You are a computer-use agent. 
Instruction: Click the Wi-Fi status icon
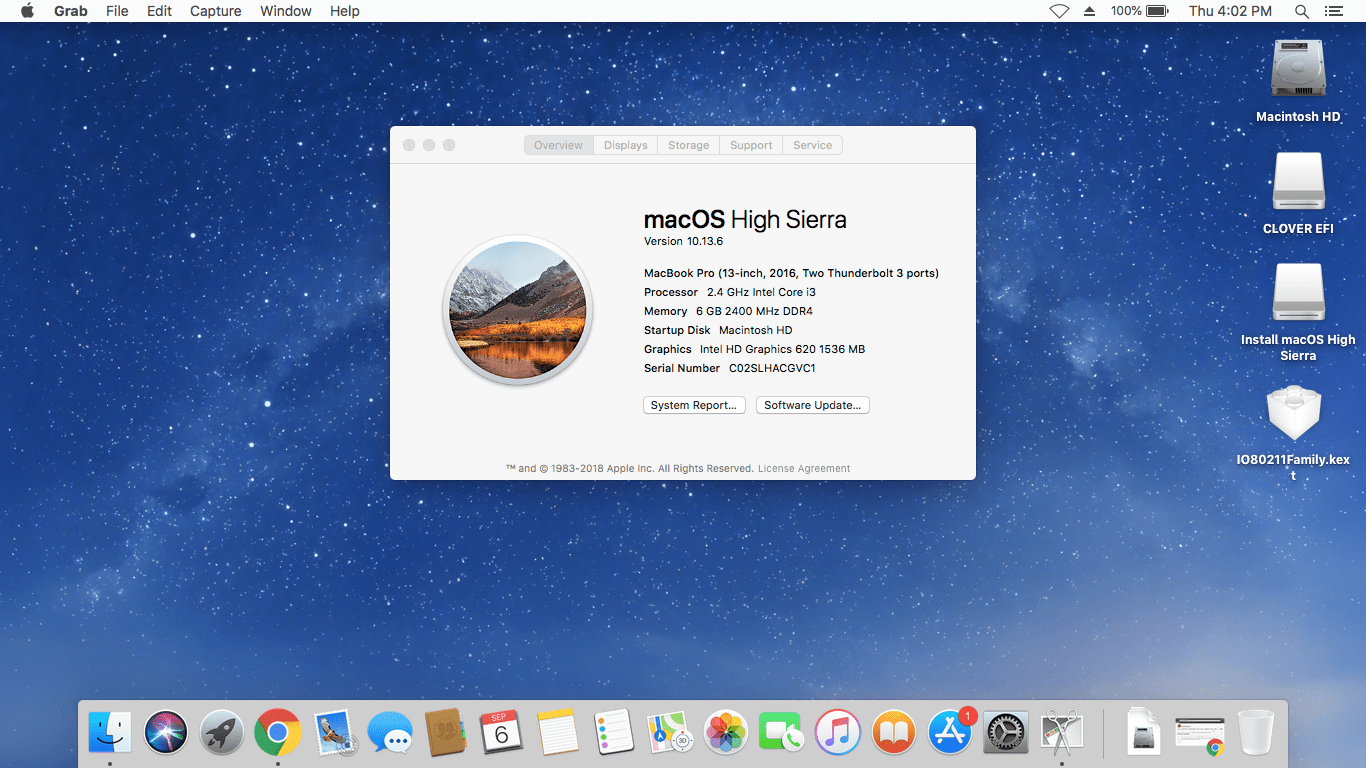(1059, 11)
